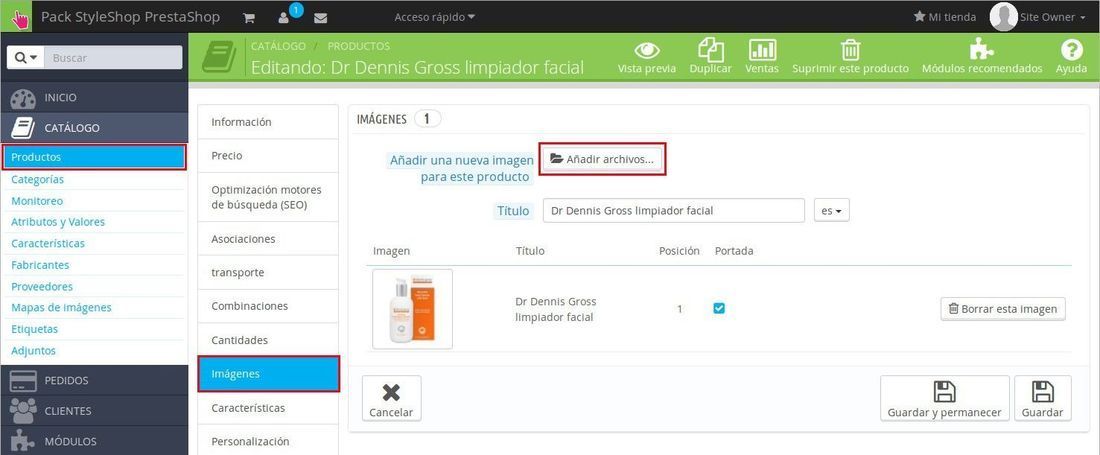Click the Duplicar icon
This screenshot has height=455, width=1100.
[711, 57]
